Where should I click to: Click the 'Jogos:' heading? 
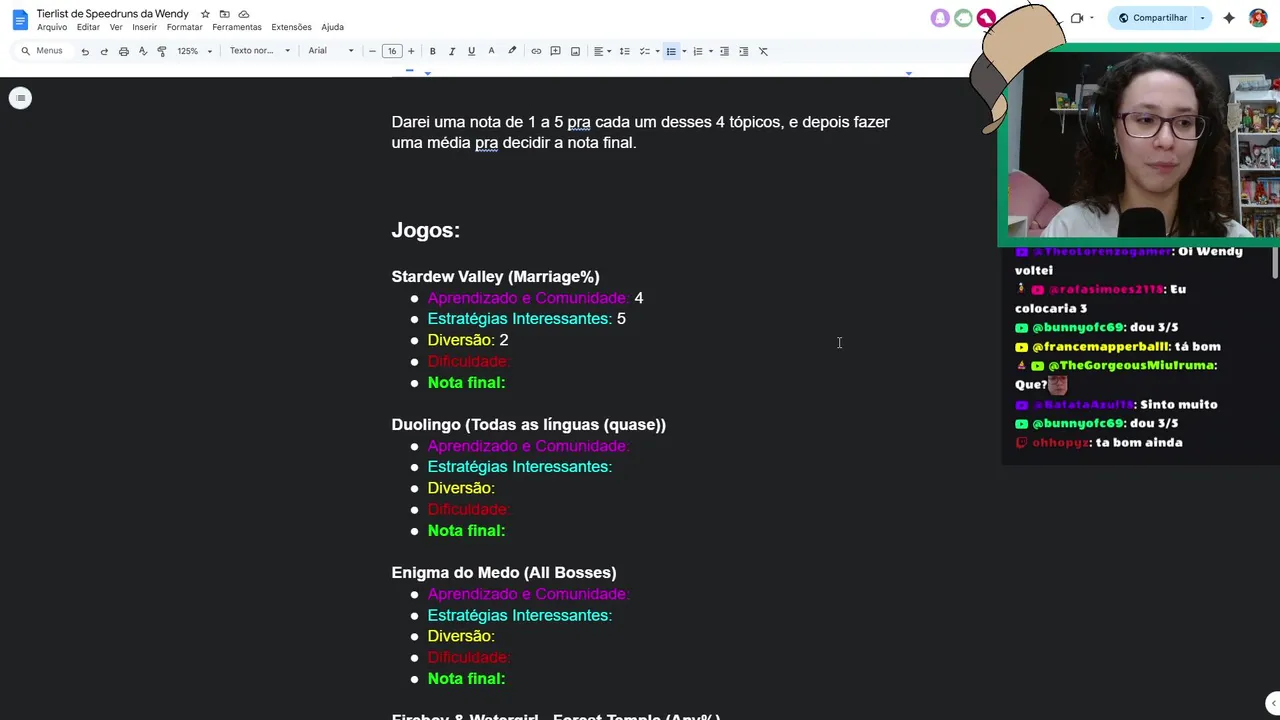tap(425, 230)
